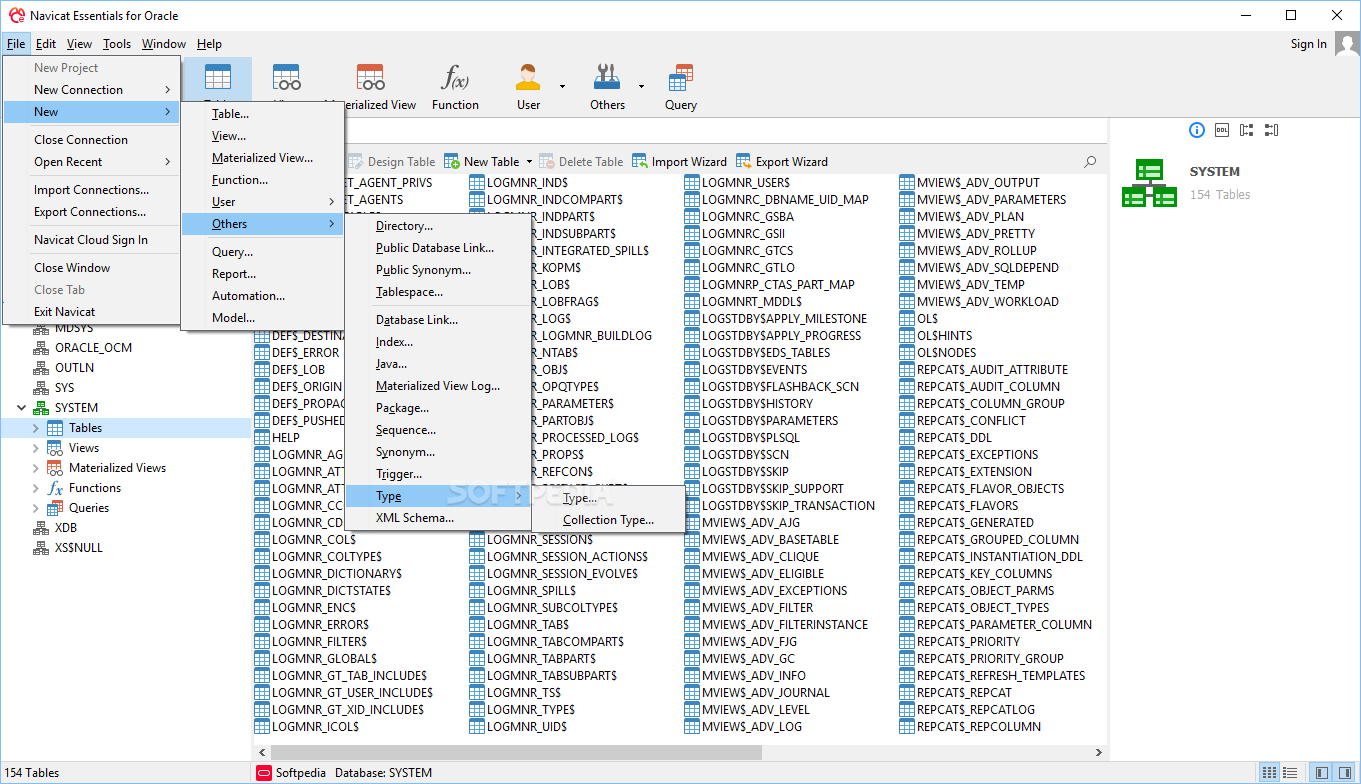
Task: Choose Materialized View... in New submenu
Action: coord(262,158)
